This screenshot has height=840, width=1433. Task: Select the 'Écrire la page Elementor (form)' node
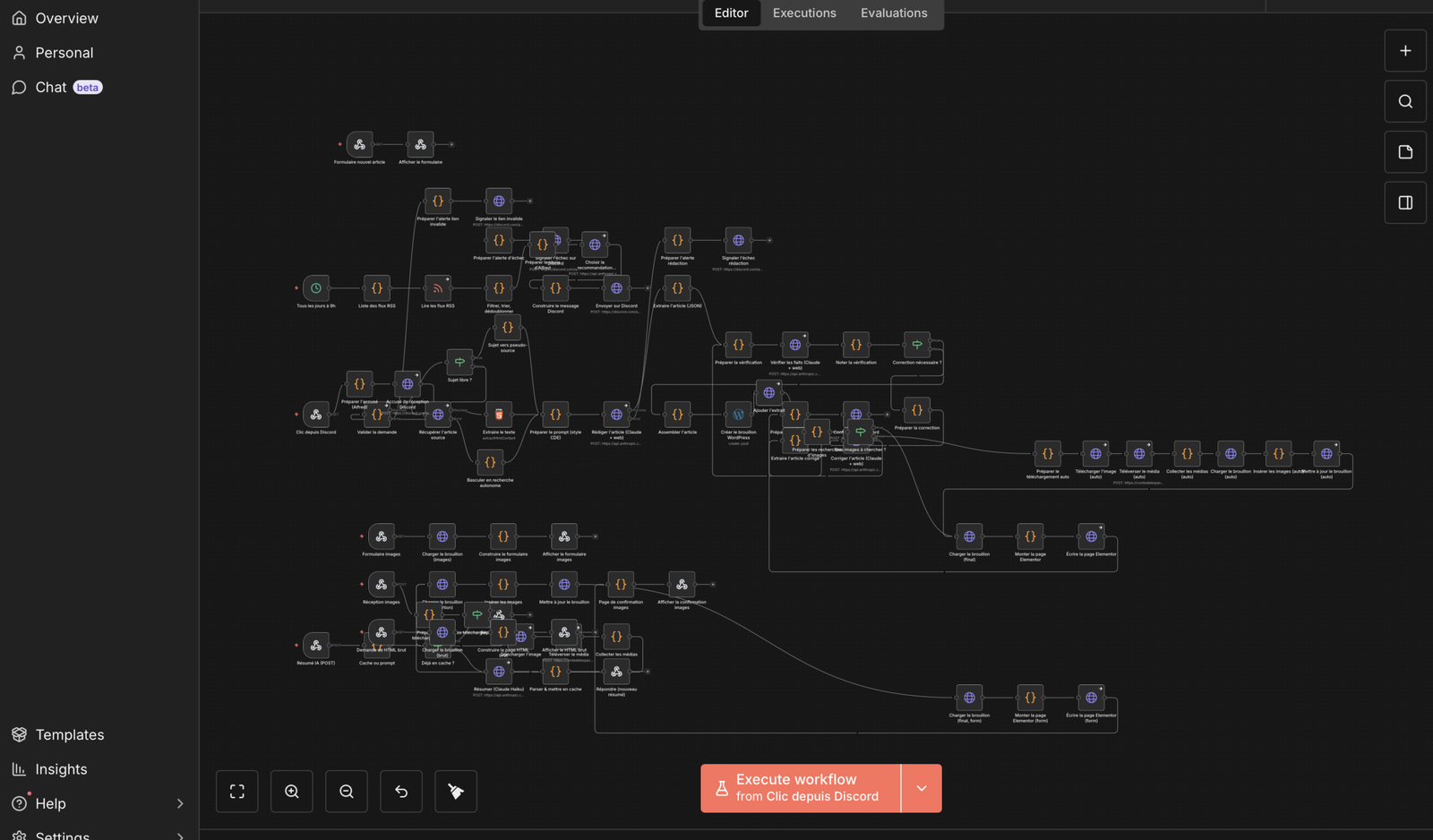click(x=1091, y=698)
